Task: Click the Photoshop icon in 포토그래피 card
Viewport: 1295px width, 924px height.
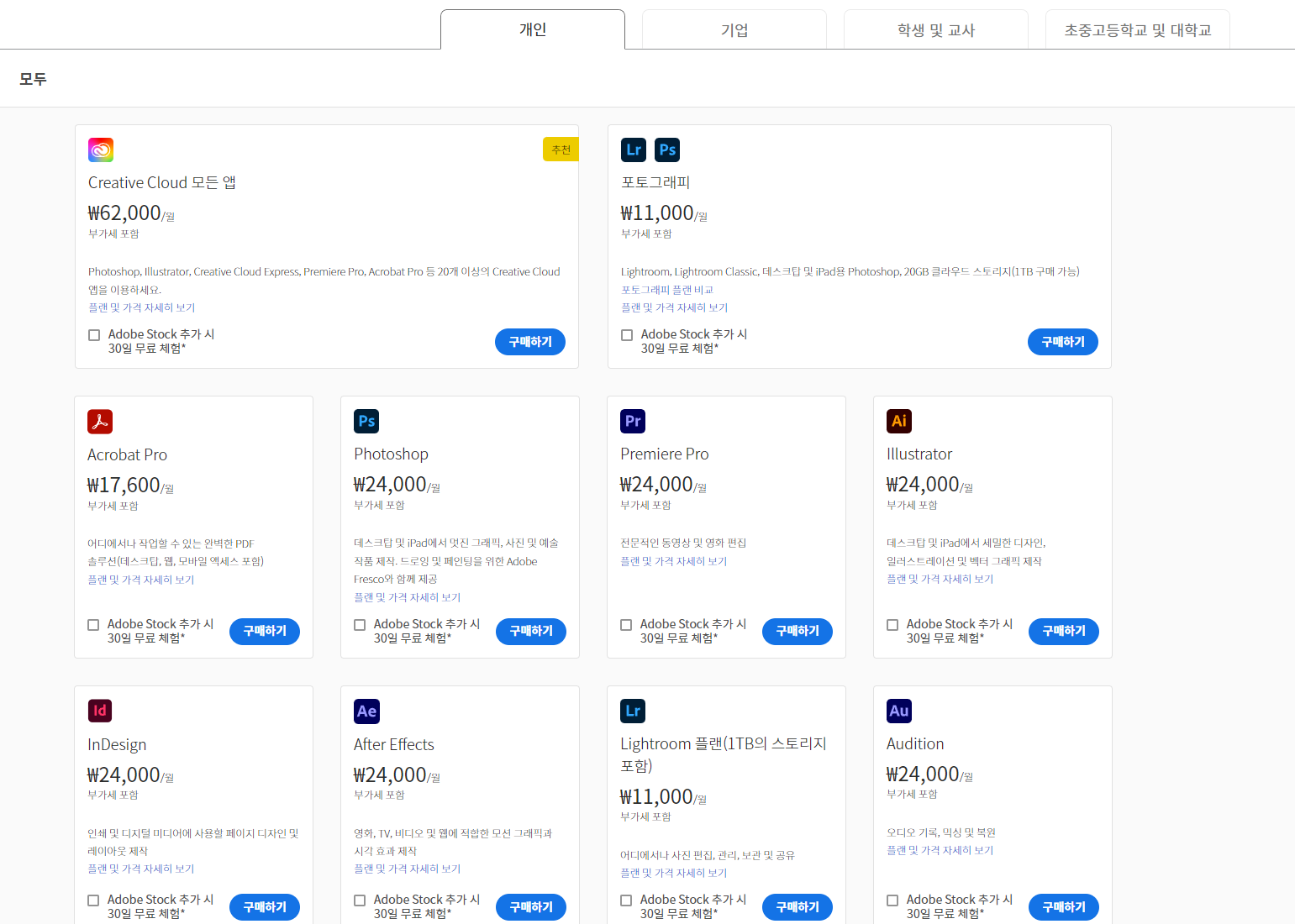Action: 667,150
